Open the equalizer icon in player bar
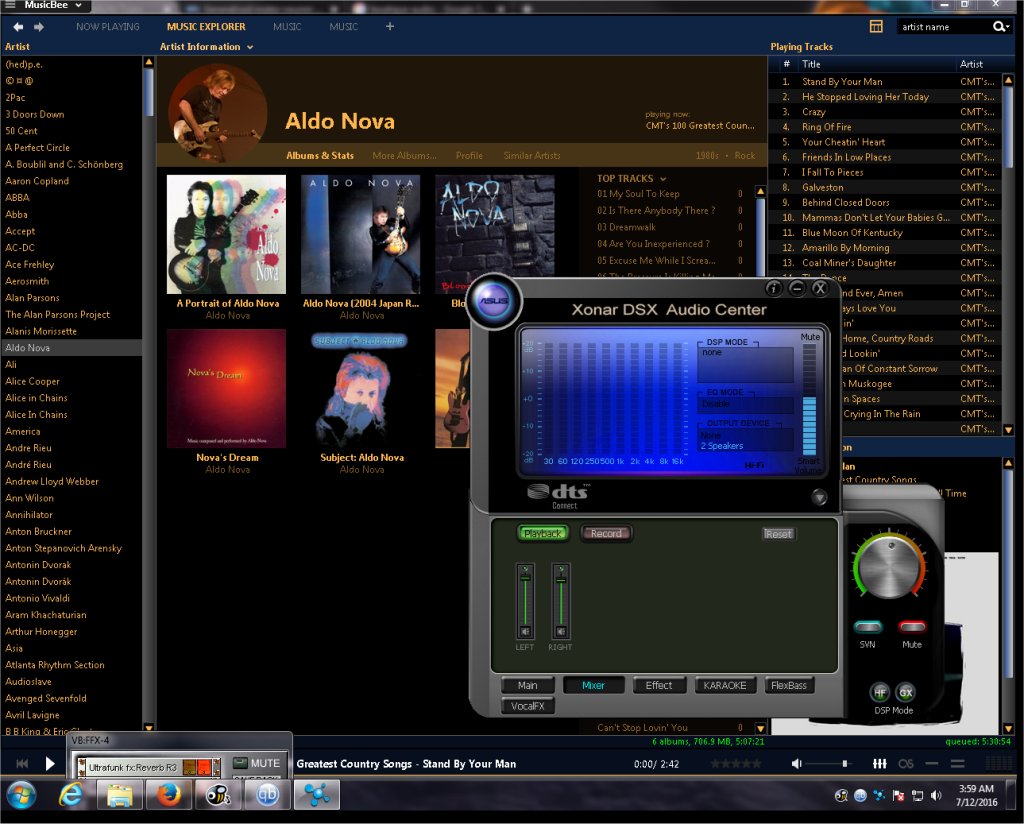This screenshot has height=824, width=1024. point(880,763)
